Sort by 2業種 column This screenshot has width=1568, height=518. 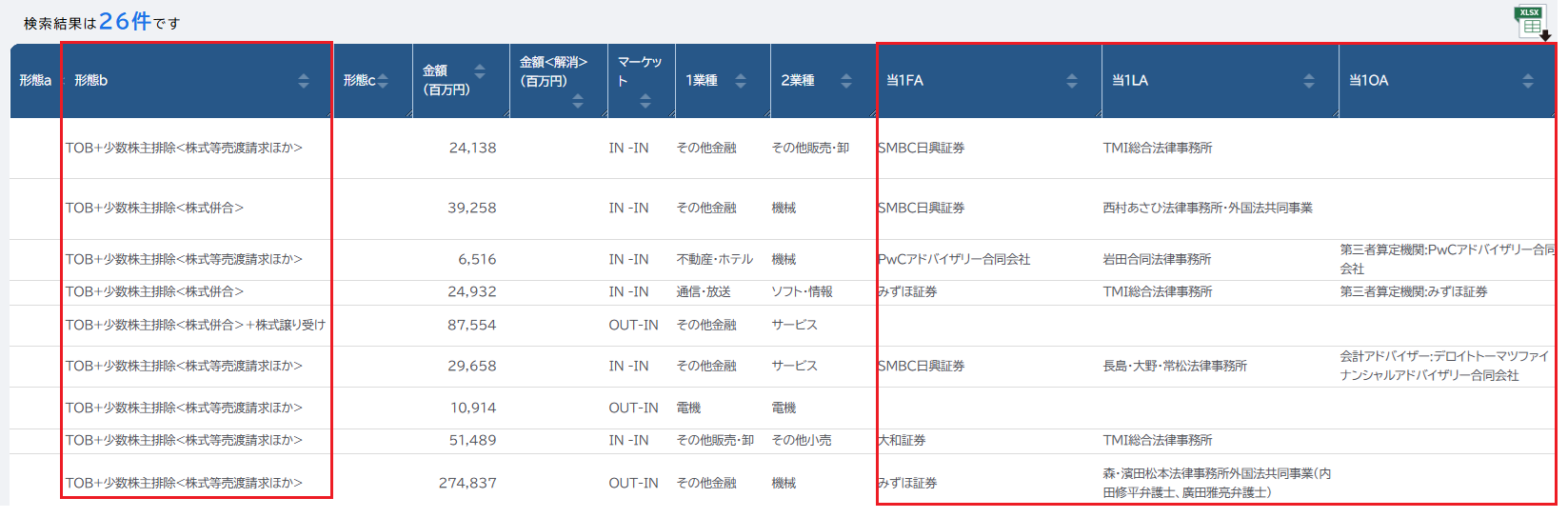click(x=846, y=81)
